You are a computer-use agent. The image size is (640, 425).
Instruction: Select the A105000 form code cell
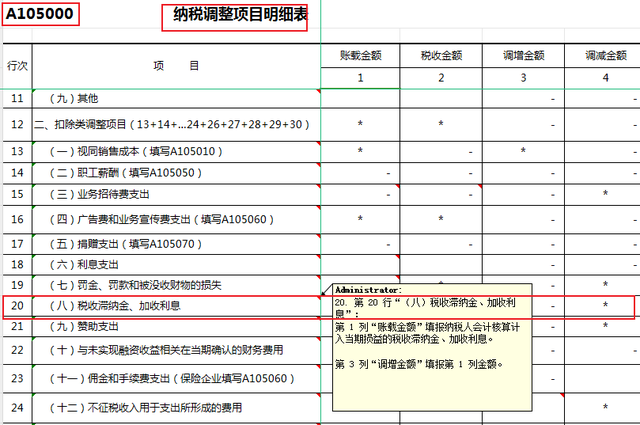click(x=40, y=14)
